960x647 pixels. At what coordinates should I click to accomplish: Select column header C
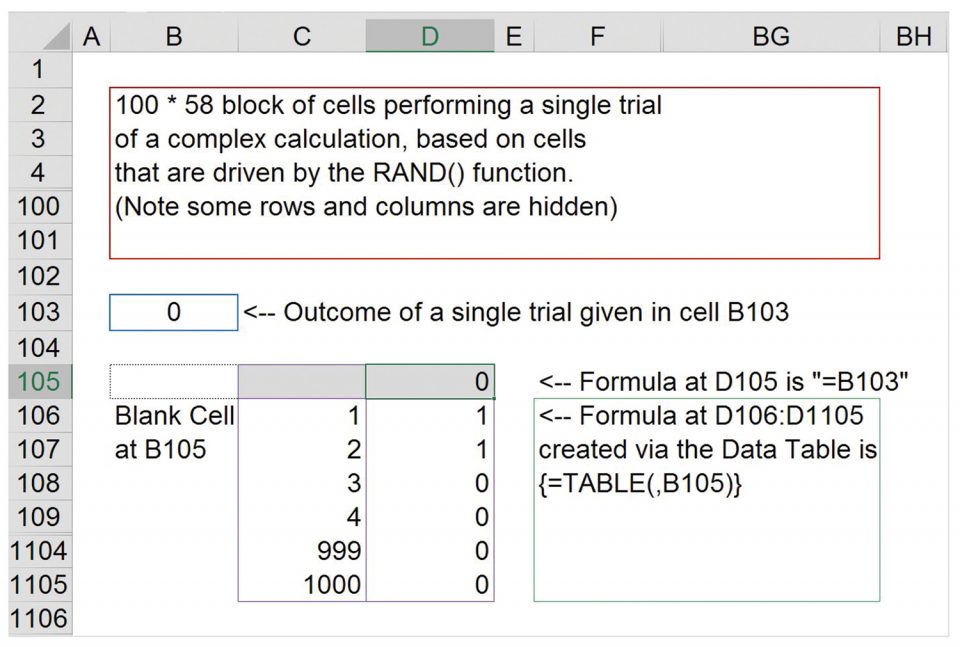click(302, 37)
